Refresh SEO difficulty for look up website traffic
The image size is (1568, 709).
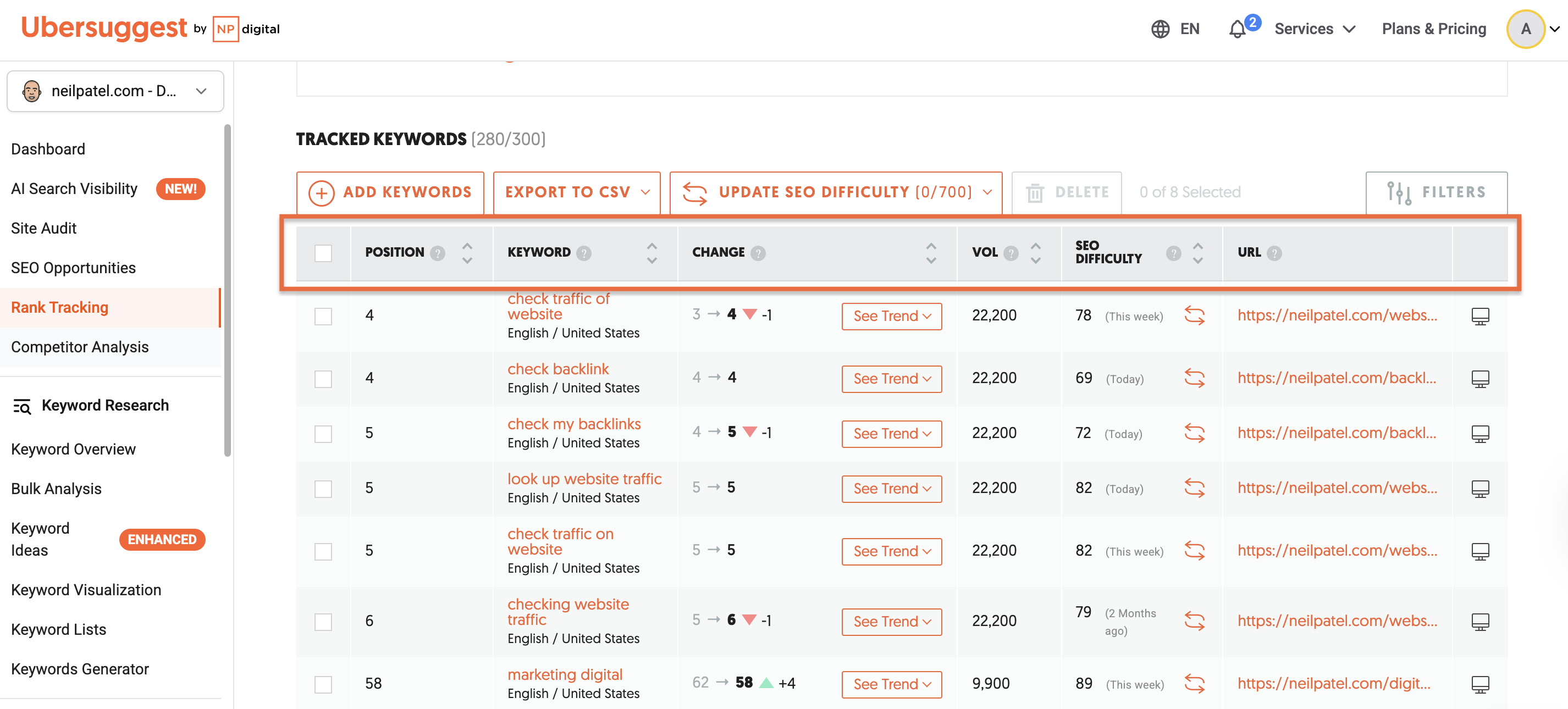coord(1194,488)
